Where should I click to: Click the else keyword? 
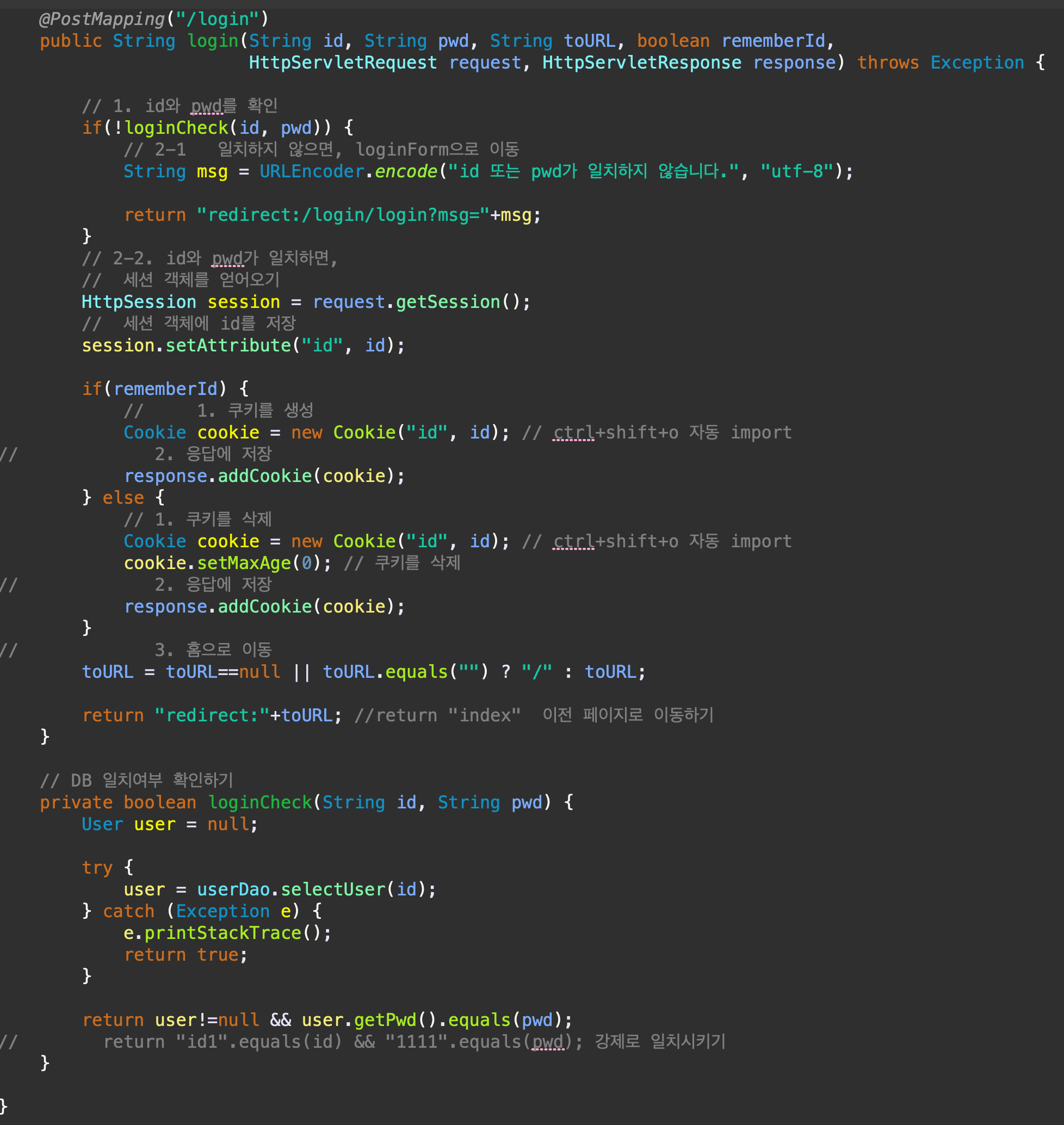click(x=123, y=498)
